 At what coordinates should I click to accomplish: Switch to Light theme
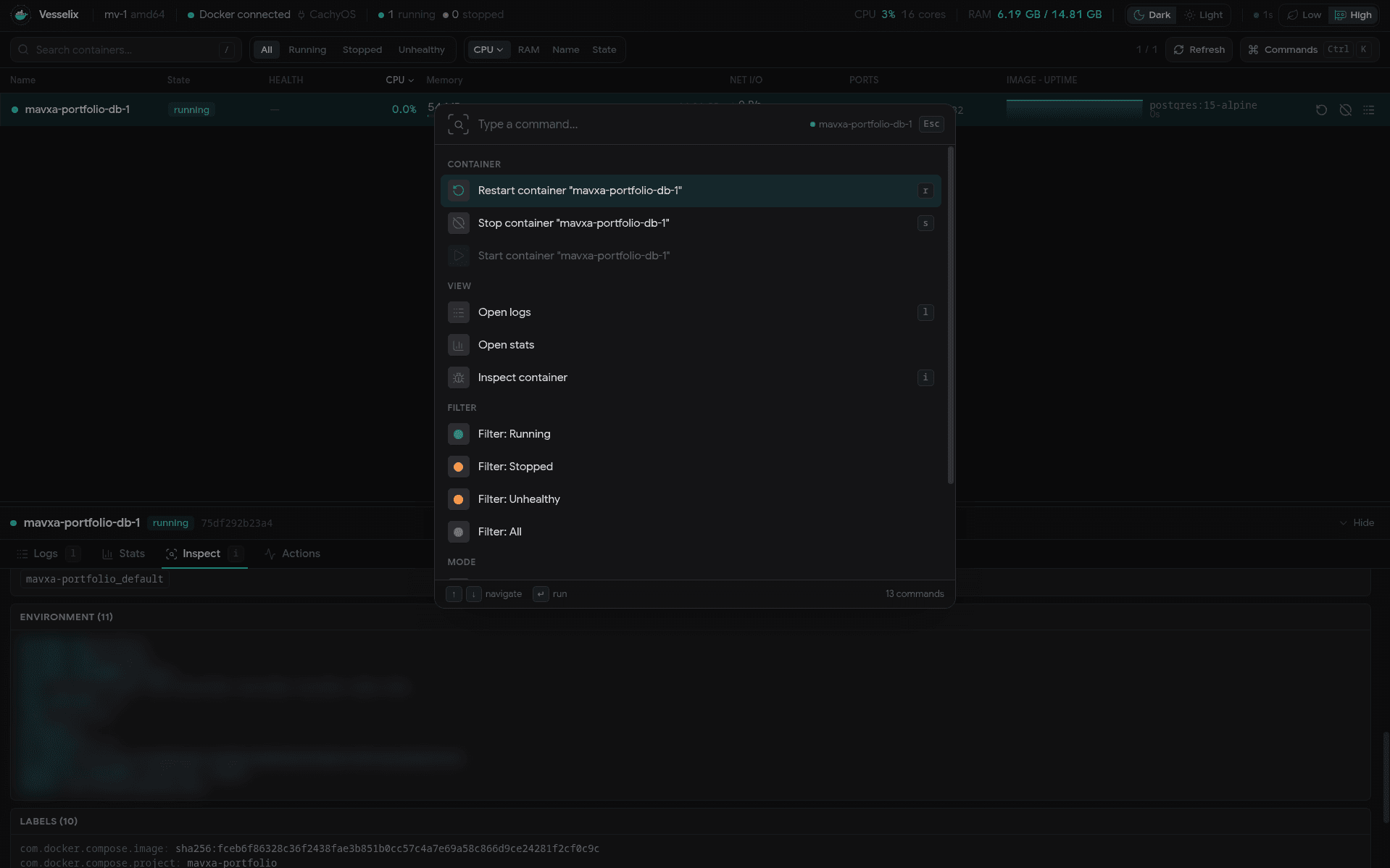tap(1203, 14)
